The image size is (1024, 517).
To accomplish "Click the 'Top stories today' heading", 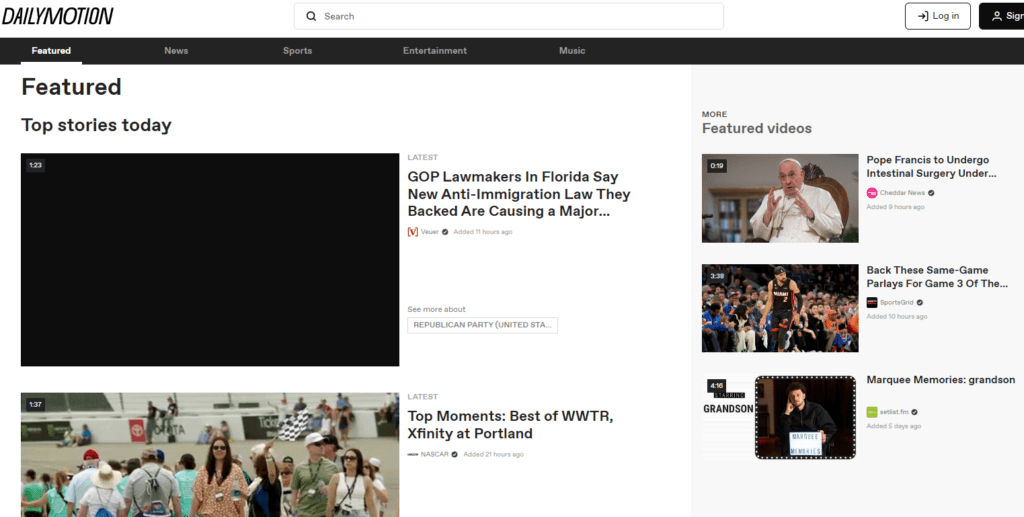I will [96, 125].
